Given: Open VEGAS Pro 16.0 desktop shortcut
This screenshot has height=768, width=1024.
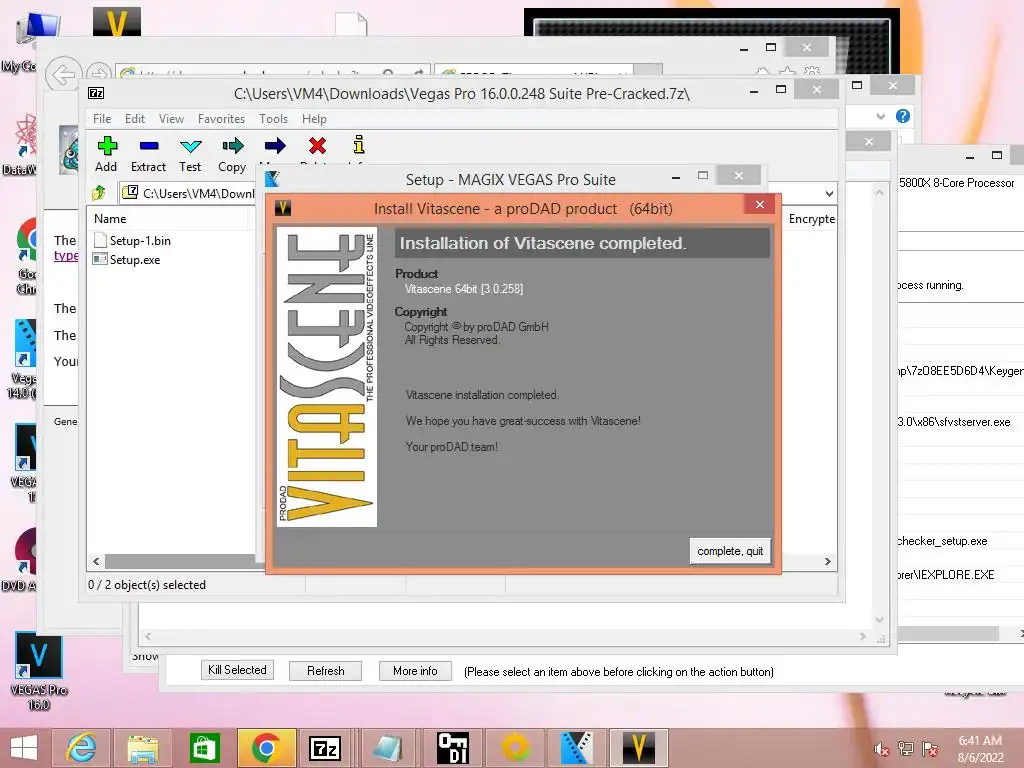Looking at the screenshot, I should tap(39, 671).
